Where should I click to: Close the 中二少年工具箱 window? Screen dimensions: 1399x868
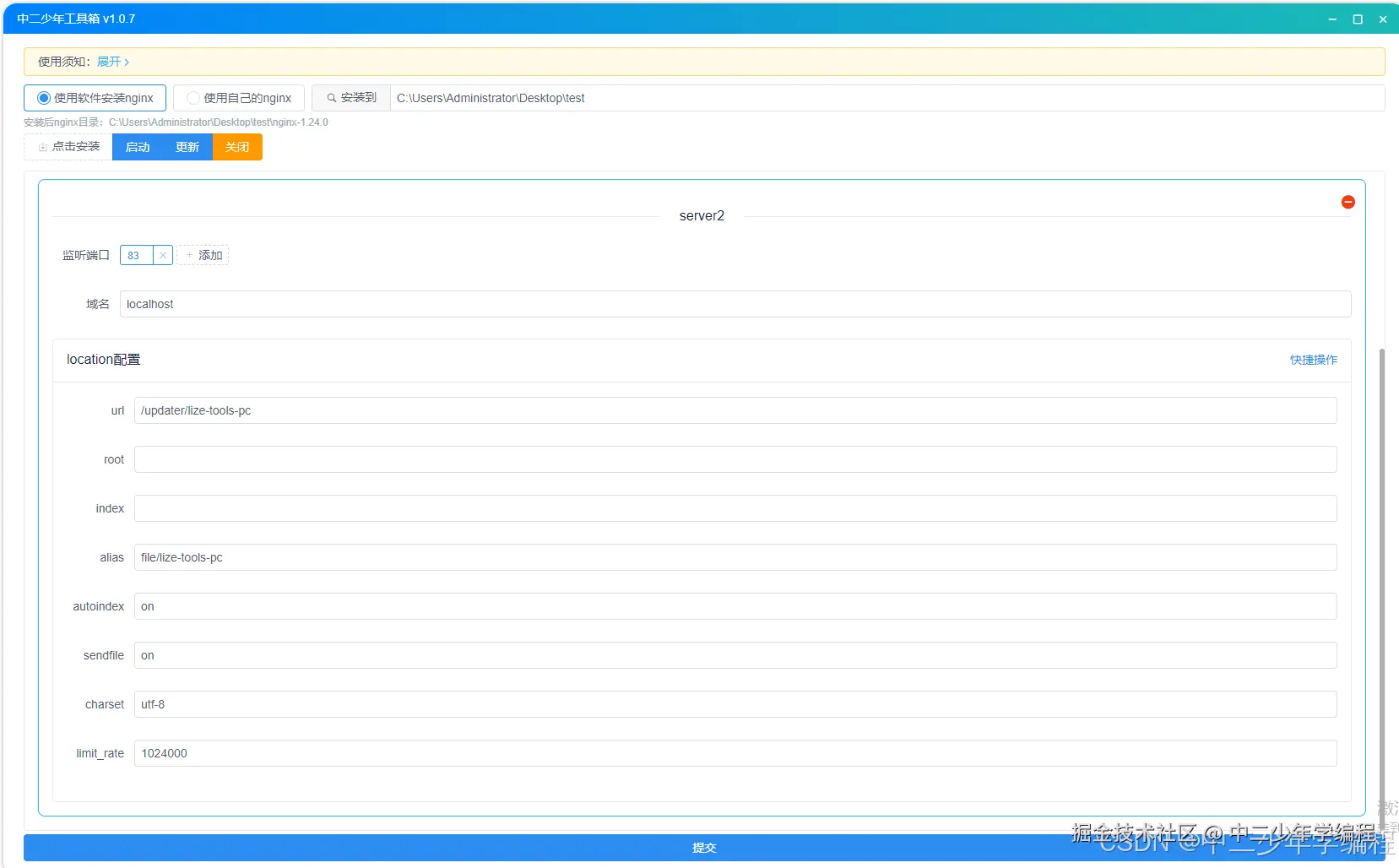pyautogui.click(x=1383, y=19)
